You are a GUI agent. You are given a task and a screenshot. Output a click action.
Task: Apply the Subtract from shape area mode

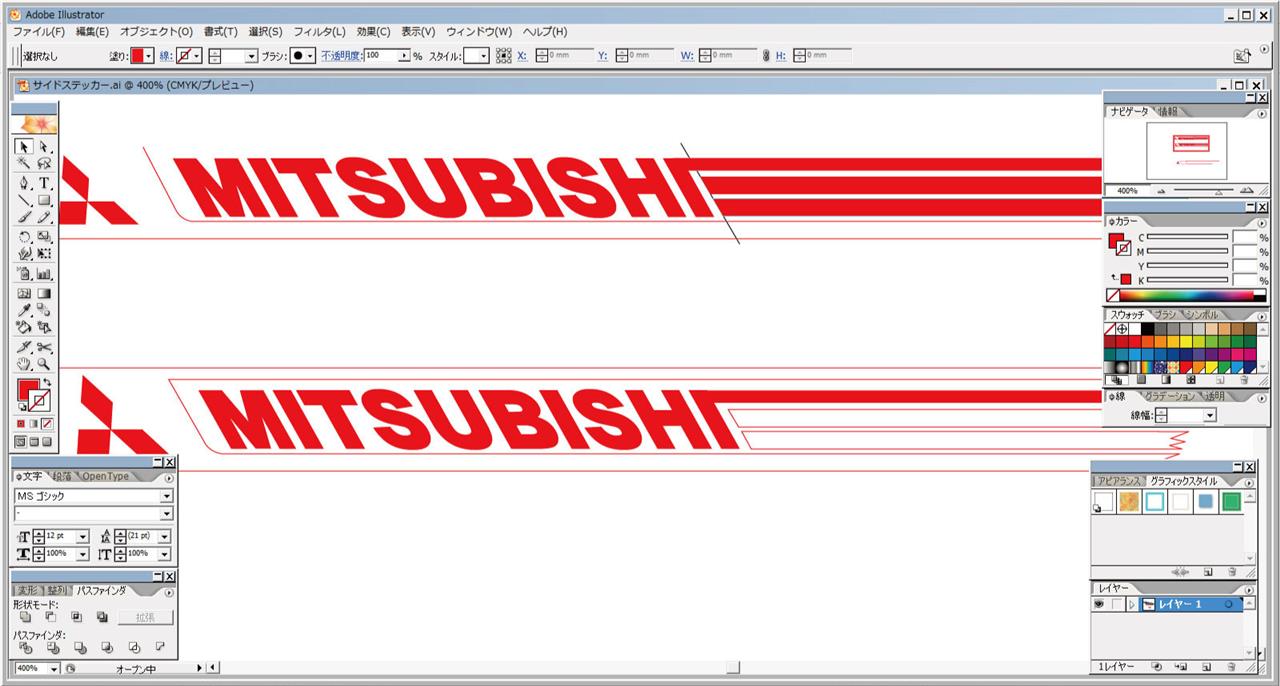pos(51,617)
